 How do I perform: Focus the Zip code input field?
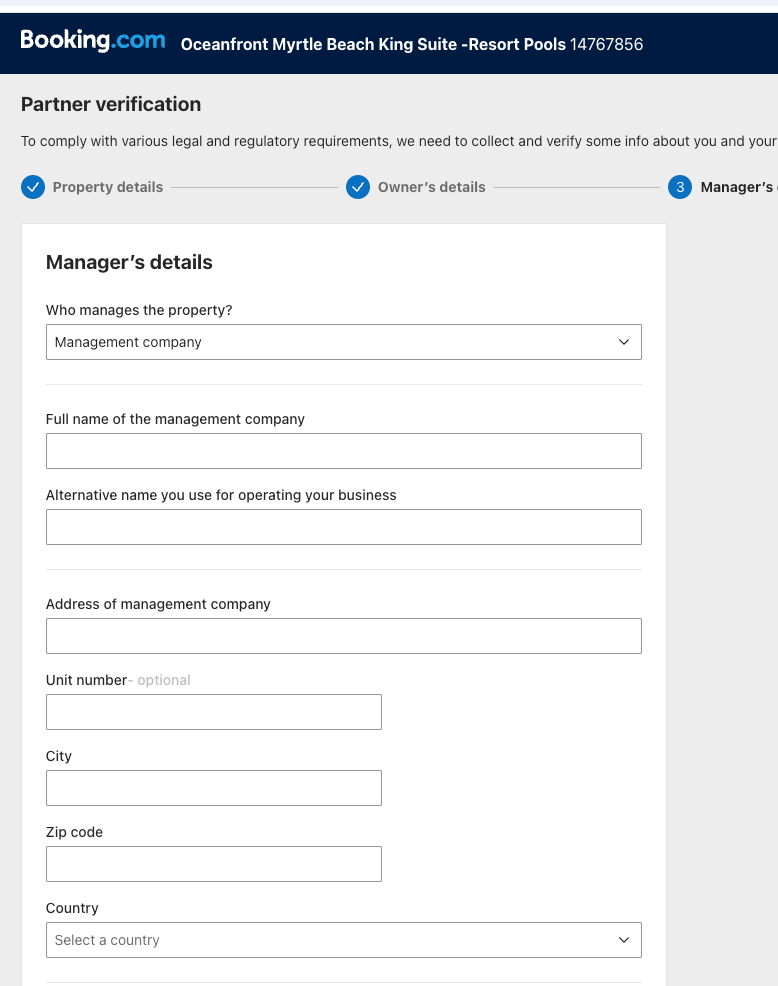tap(214, 864)
